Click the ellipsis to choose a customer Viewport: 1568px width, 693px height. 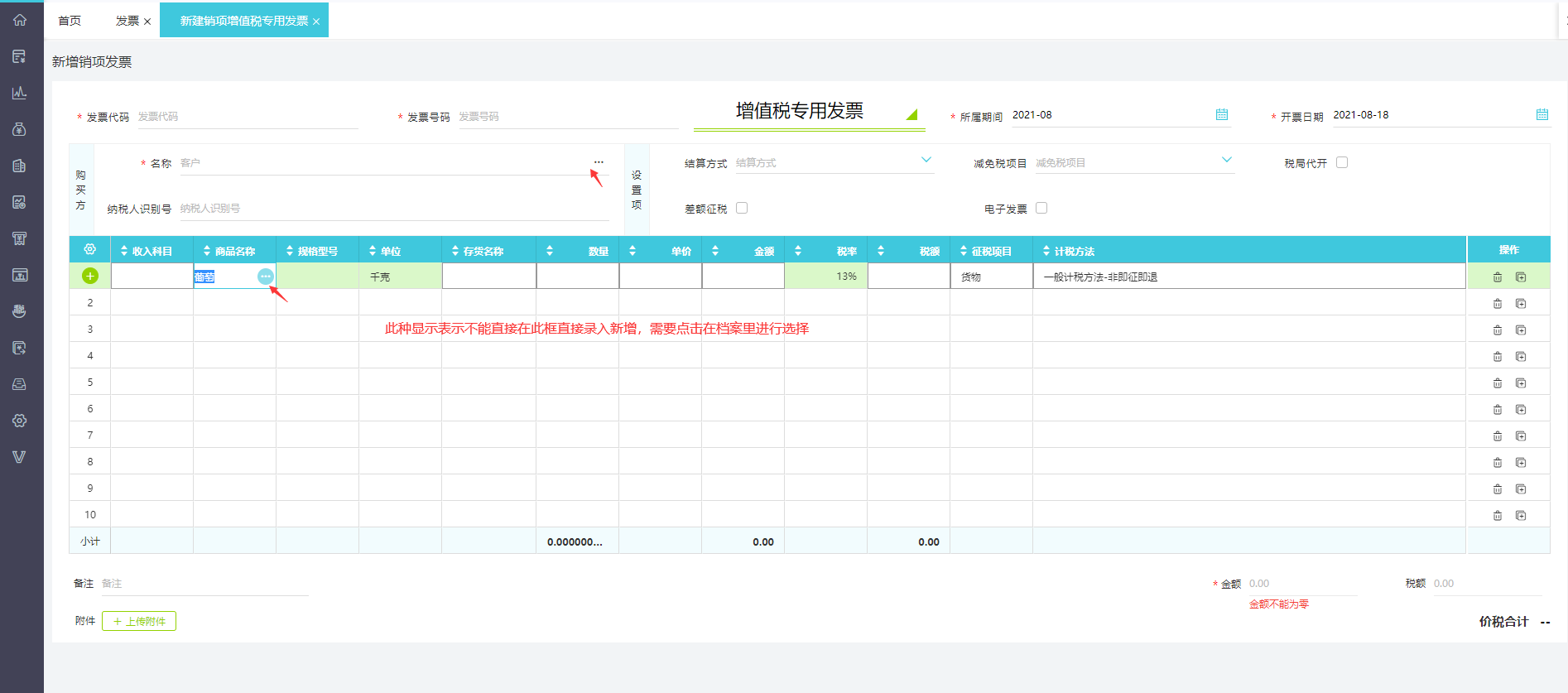point(599,162)
